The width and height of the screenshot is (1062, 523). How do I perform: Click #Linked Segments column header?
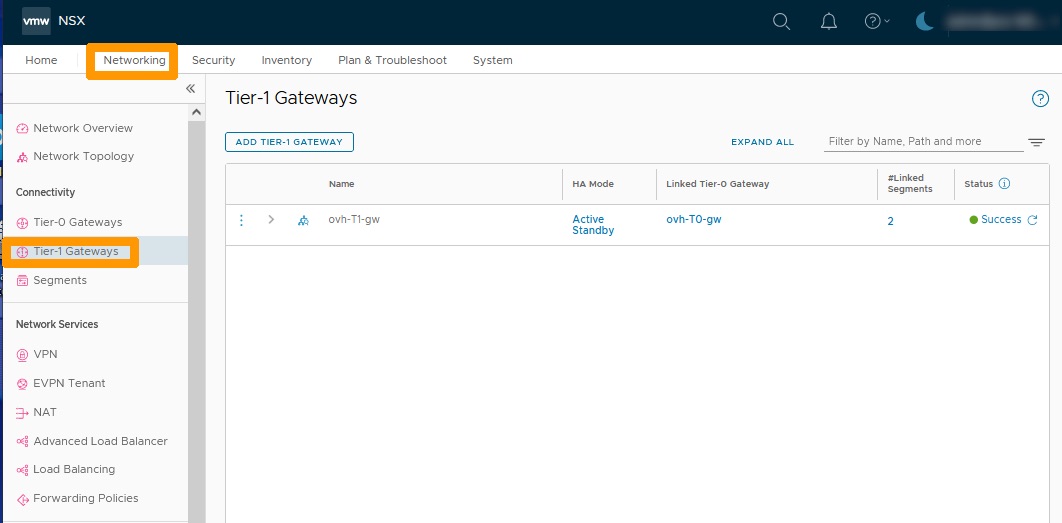coord(910,184)
